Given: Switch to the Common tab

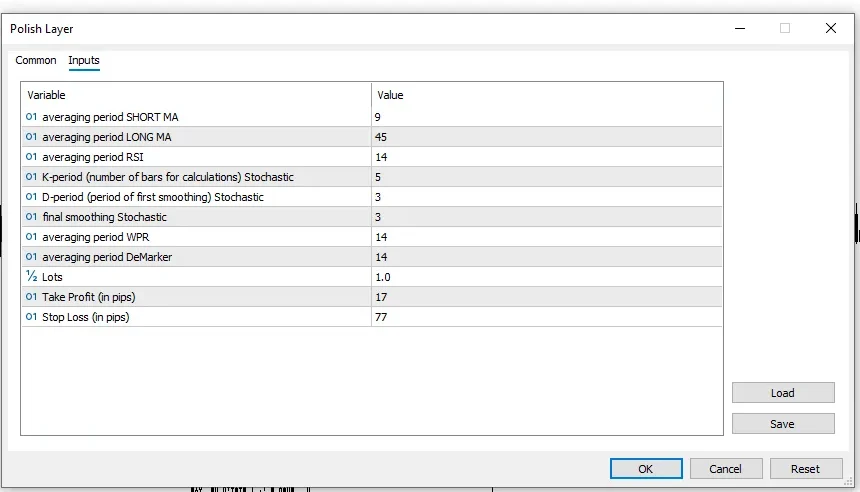Looking at the screenshot, I should click(36, 60).
